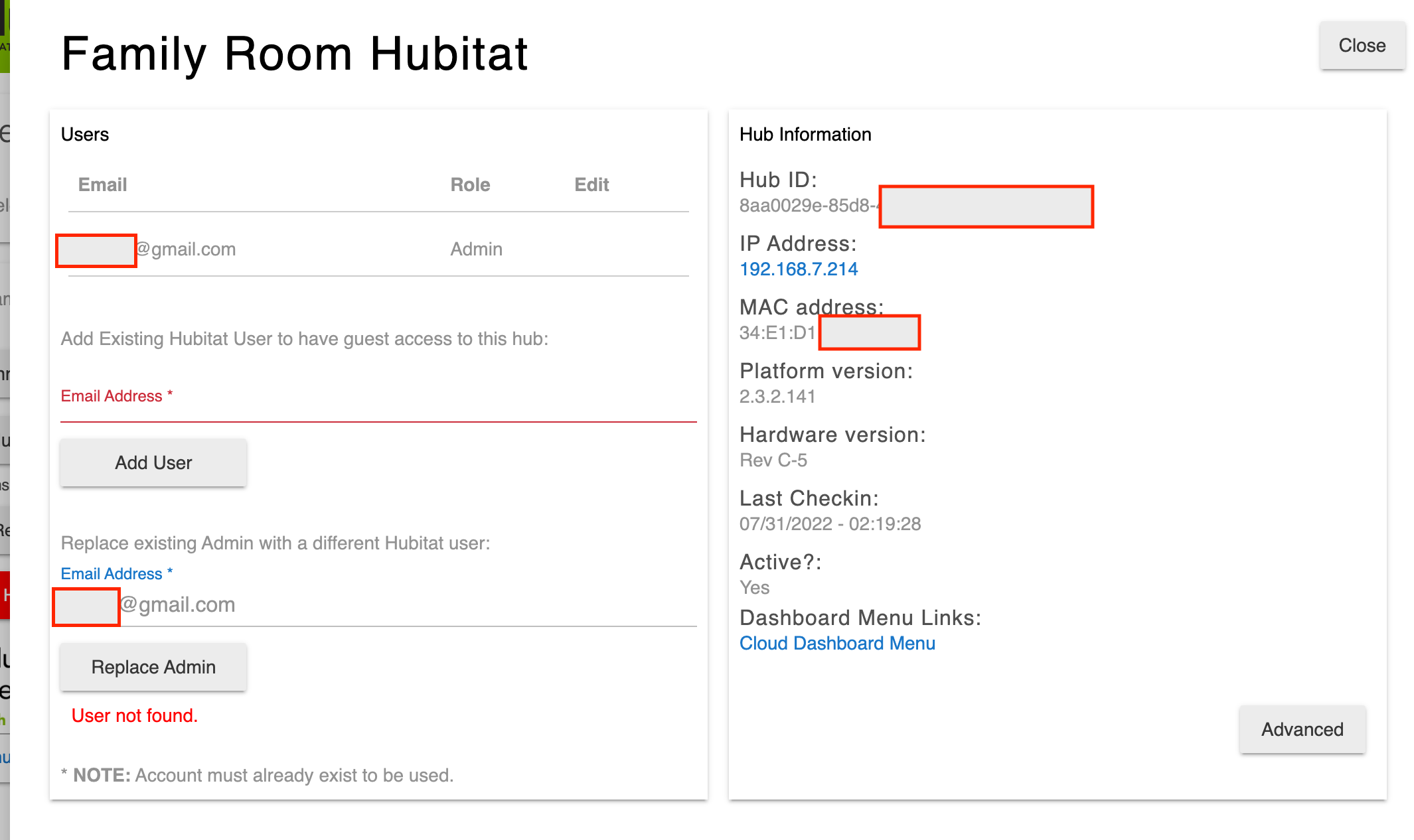Image resolution: width=1414 pixels, height=840 pixels.
Task: Click the Platform version value 2.3.2.141
Action: click(777, 396)
